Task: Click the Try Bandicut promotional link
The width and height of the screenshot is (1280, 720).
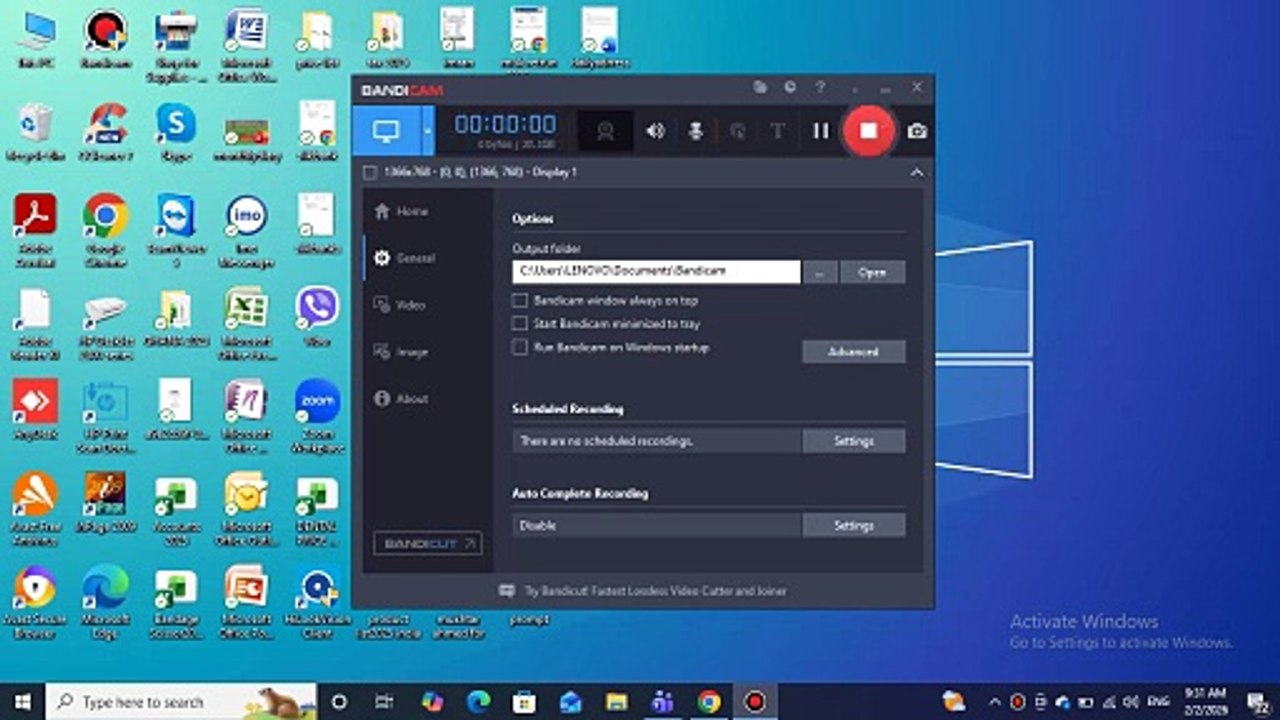Action: pyautogui.click(x=643, y=591)
